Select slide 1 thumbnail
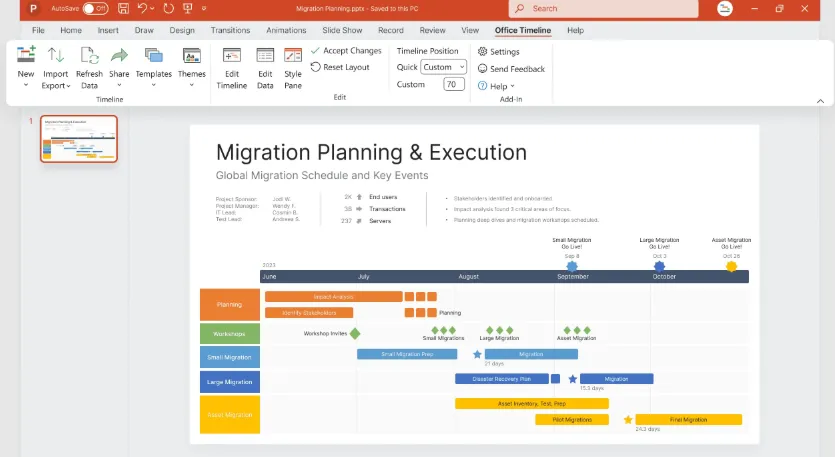835x457 pixels. pos(79,139)
